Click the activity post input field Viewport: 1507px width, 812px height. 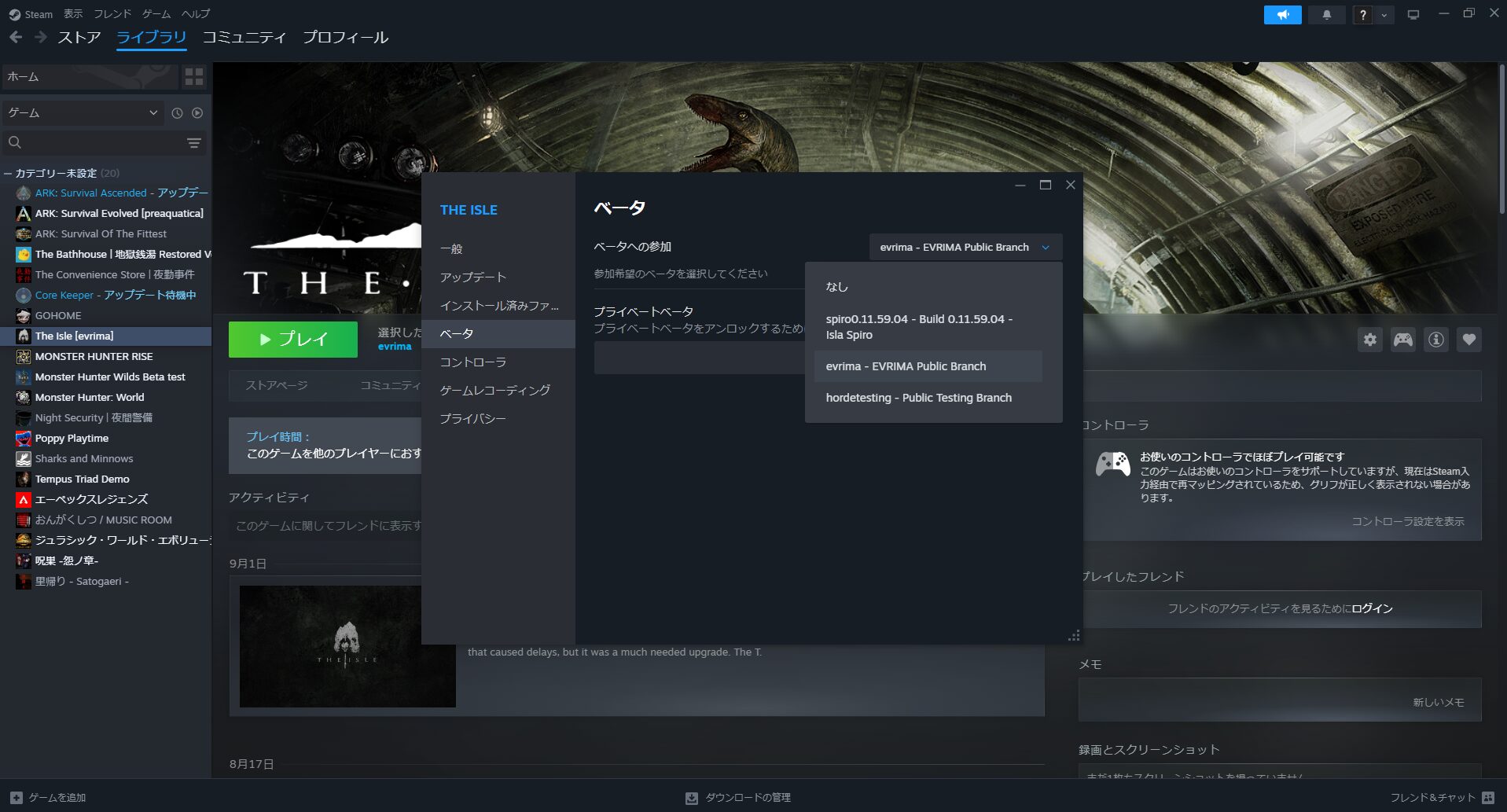click(325, 526)
